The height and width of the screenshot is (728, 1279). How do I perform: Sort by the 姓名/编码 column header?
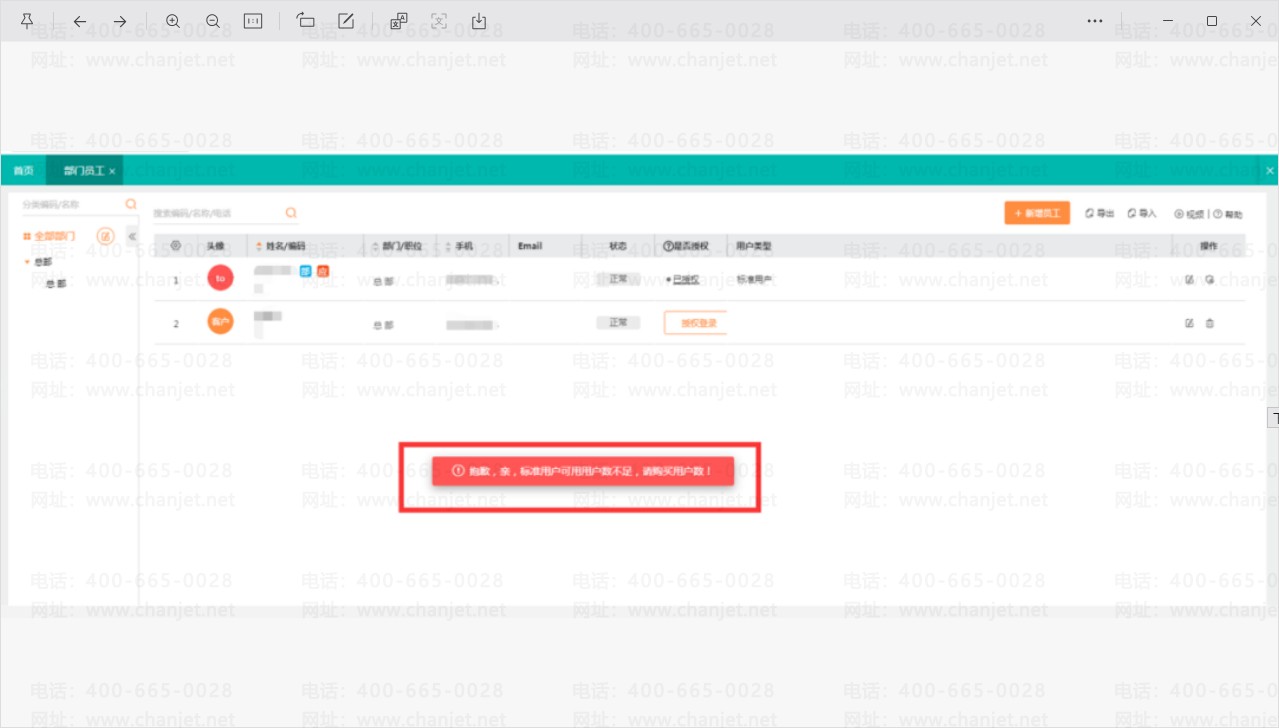click(285, 245)
